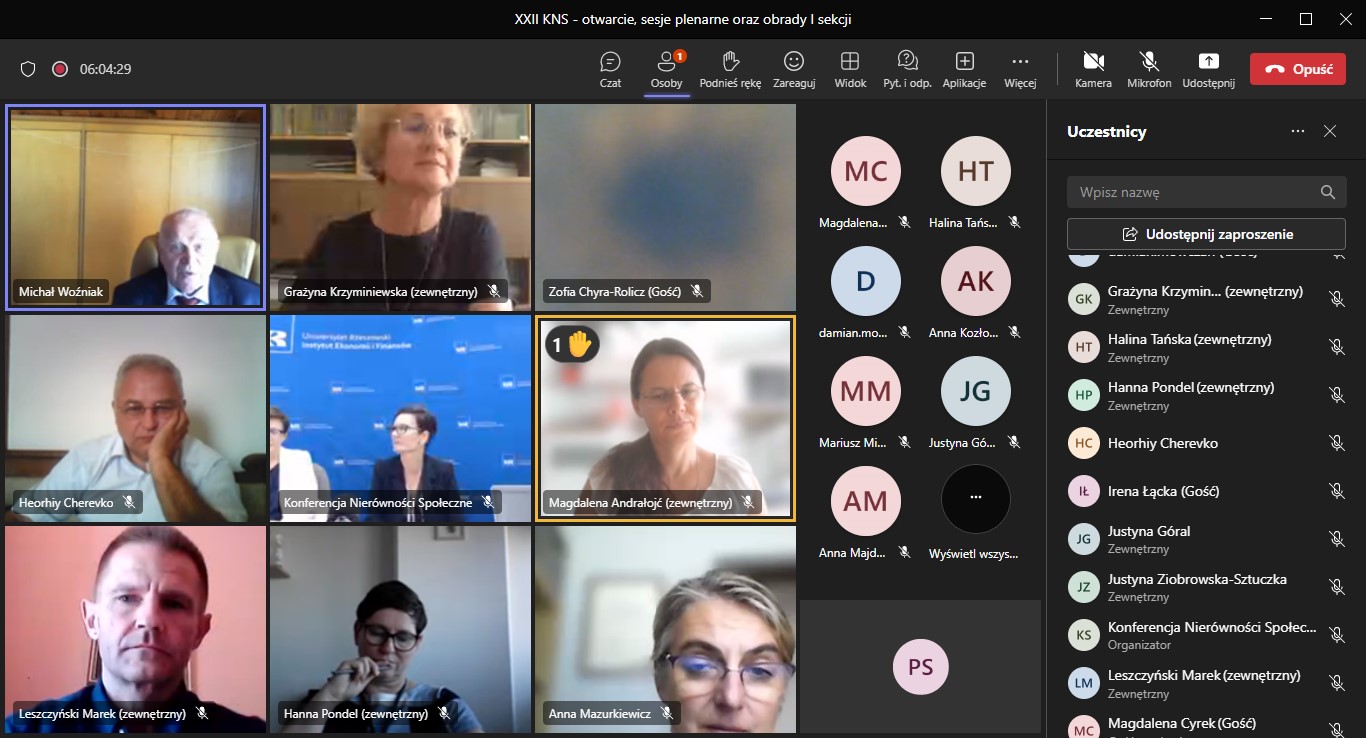The height and width of the screenshot is (738, 1366).
Task: Open the Widok view options
Action: [x=850, y=68]
